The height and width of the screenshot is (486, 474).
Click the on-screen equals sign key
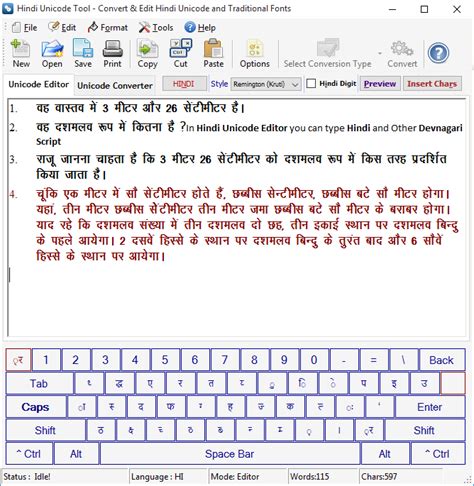373,360
